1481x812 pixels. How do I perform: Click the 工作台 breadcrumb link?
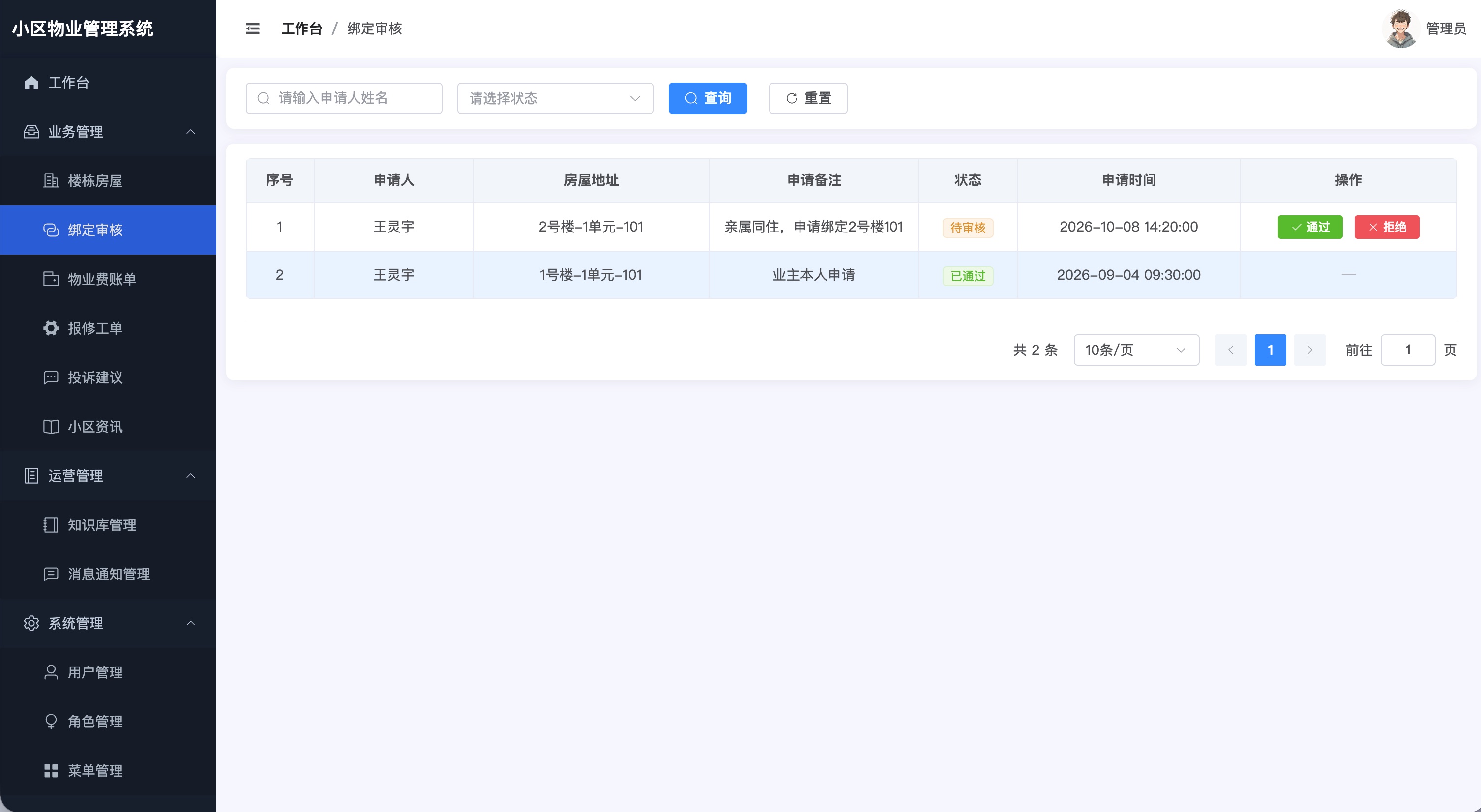[301, 29]
